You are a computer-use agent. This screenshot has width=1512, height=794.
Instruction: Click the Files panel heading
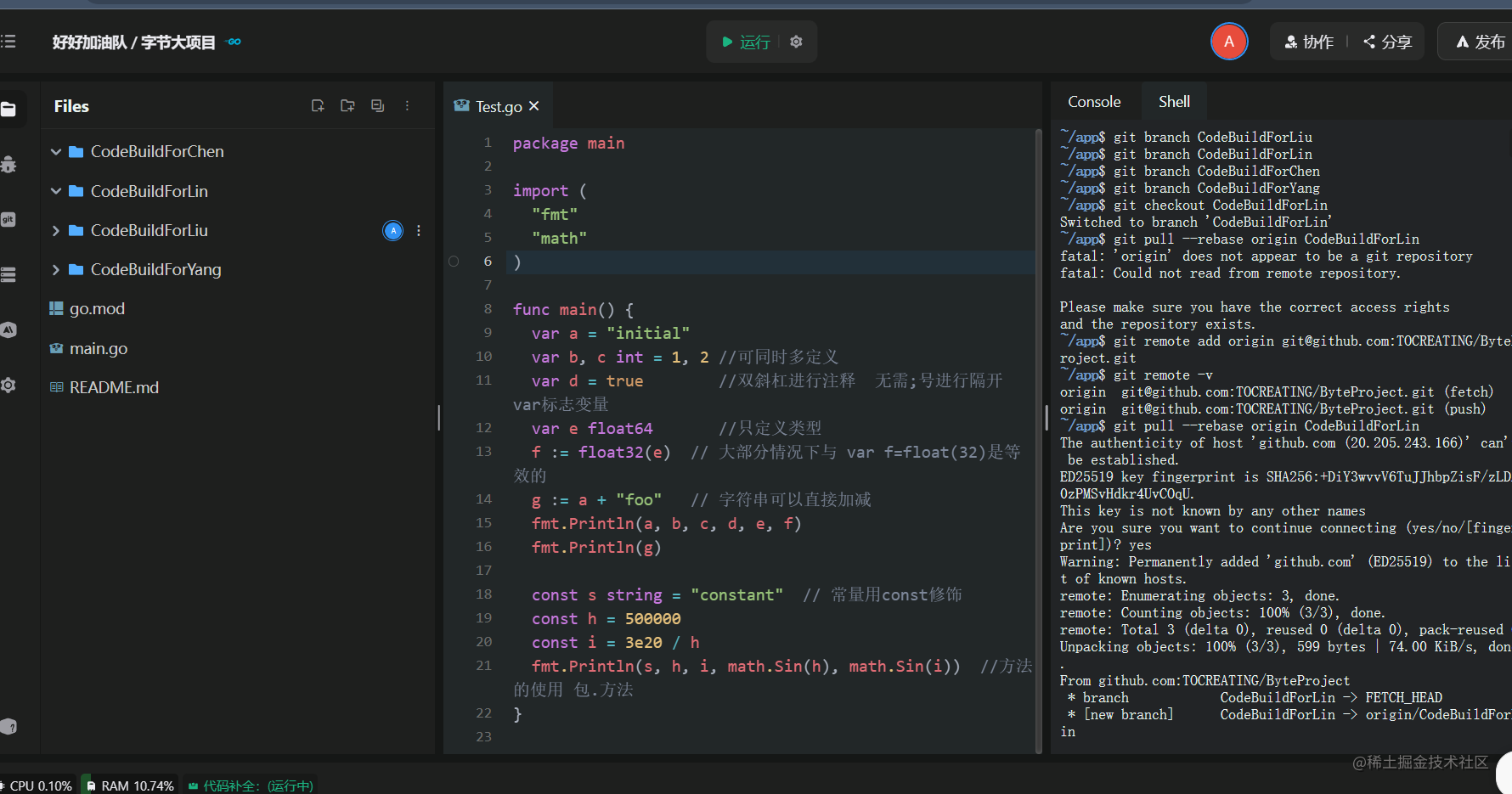pos(71,106)
